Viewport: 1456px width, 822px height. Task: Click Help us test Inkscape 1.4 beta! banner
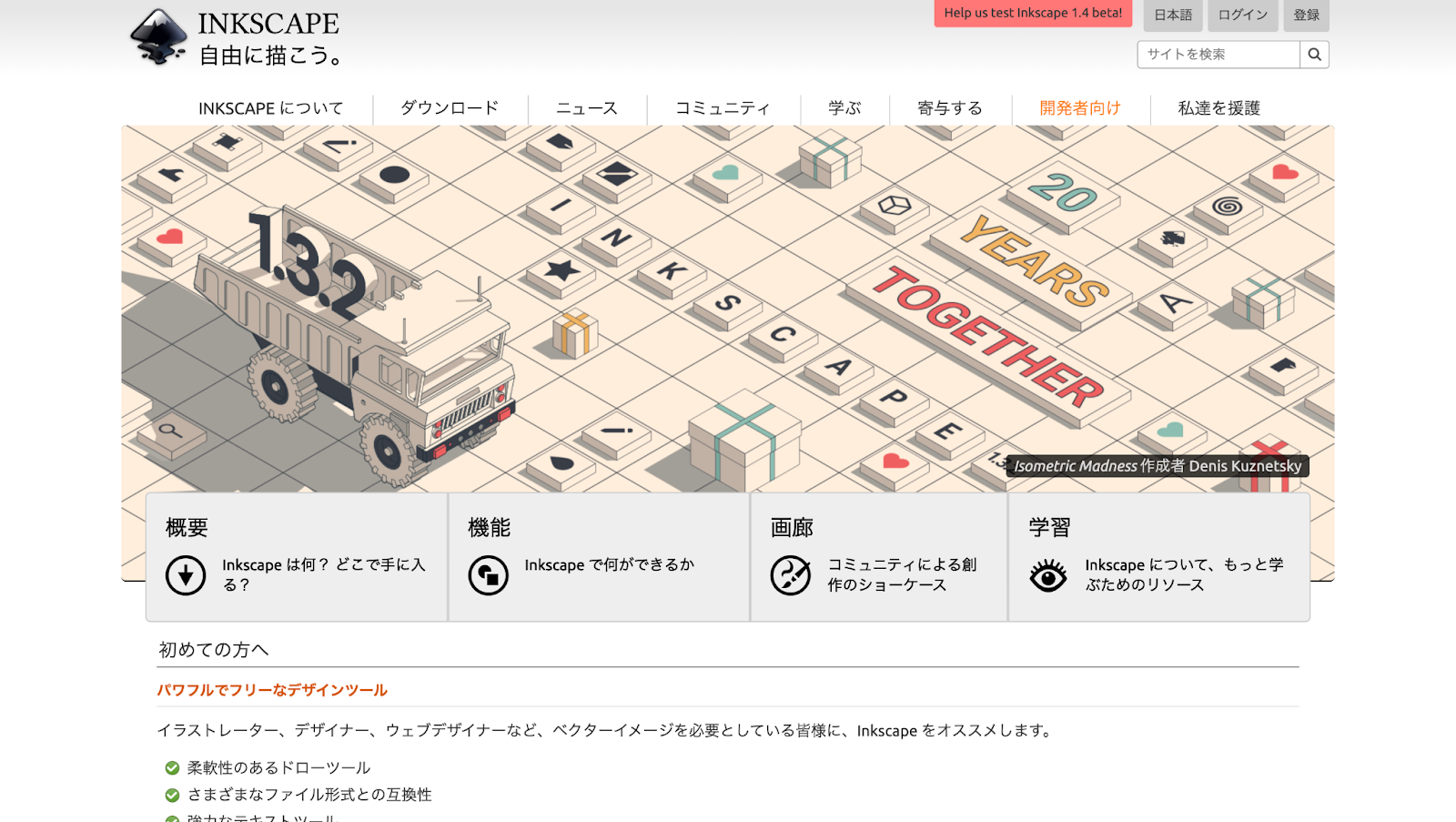1033,13
